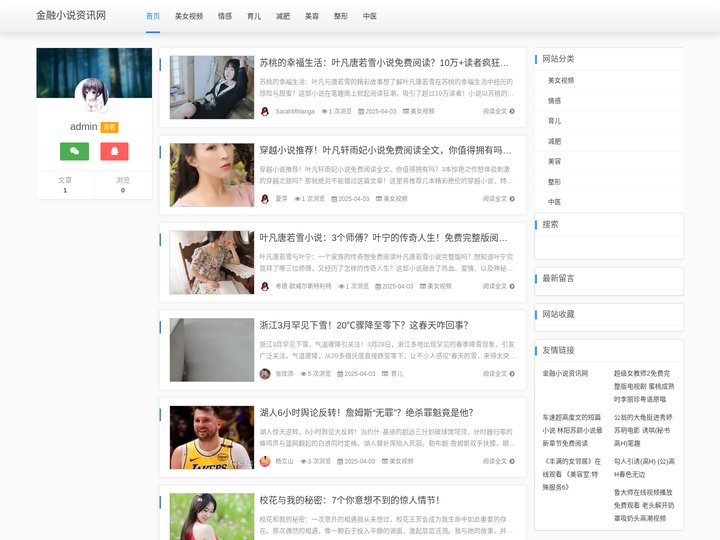The width and height of the screenshot is (720, 540).
Task: Open friend link 《丰满的女邻居》在线观看
Action: pos(572,474)
